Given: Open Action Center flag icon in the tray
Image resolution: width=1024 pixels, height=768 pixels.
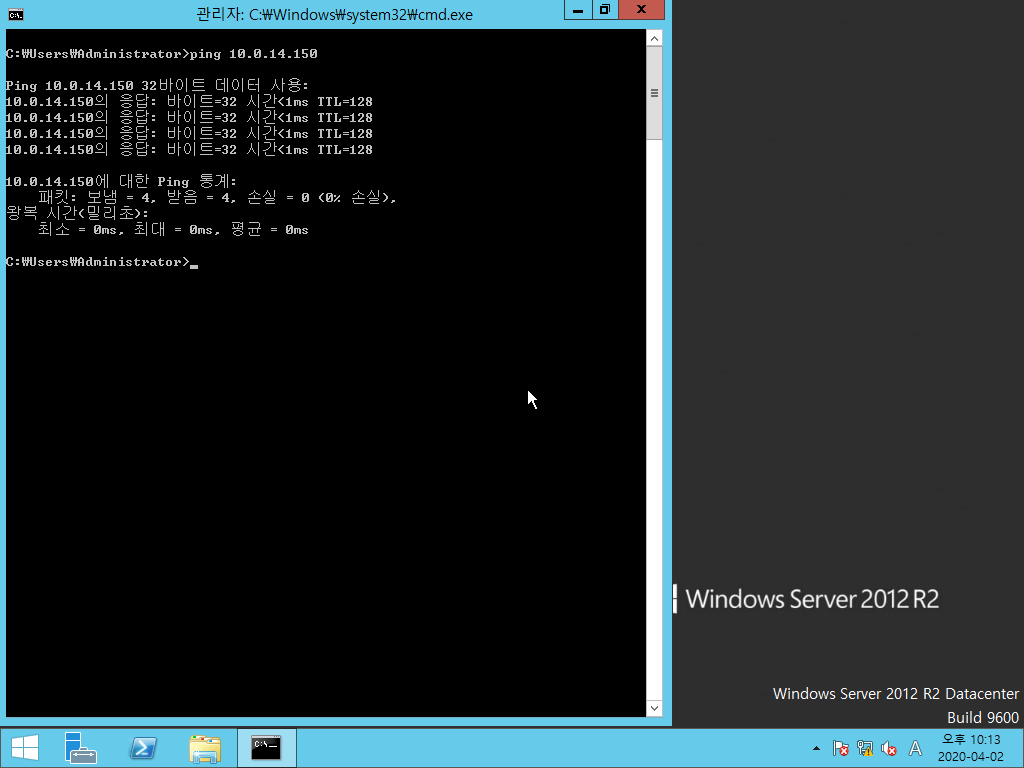Looking at the screenshot, I should click(x=840, y=748).
